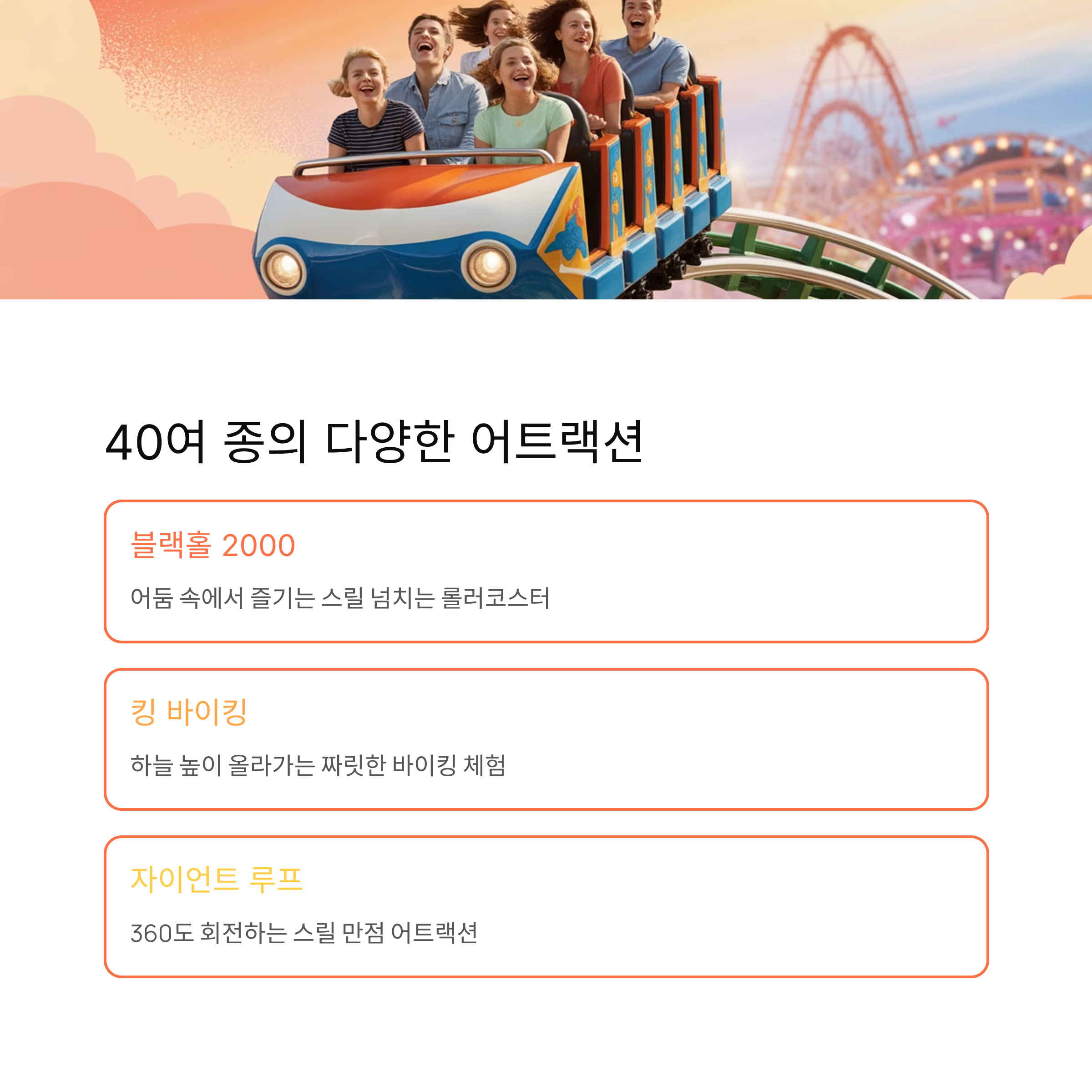
Task: Click description 하늘 높이 올라가는 짜릿한 바이킹 체험
Action: coord(318,765)
